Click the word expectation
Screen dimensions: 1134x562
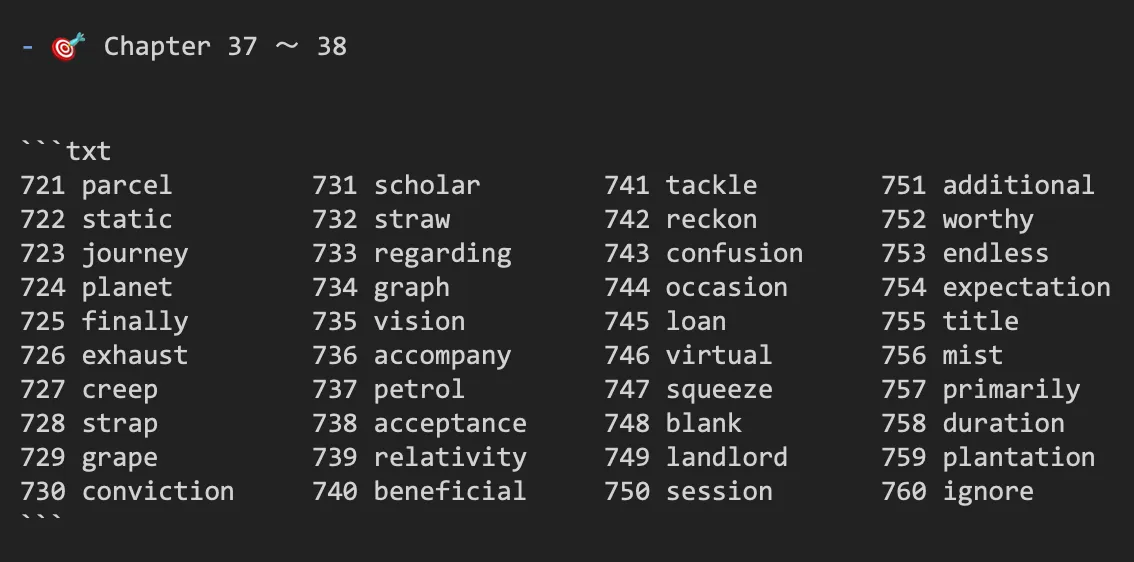click(1026, 288)
